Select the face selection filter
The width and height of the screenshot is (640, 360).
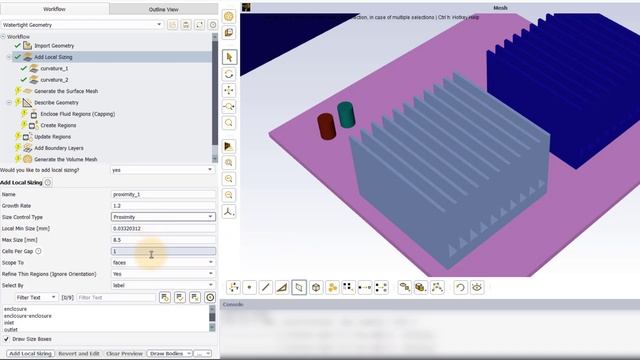tap(299, 287)
